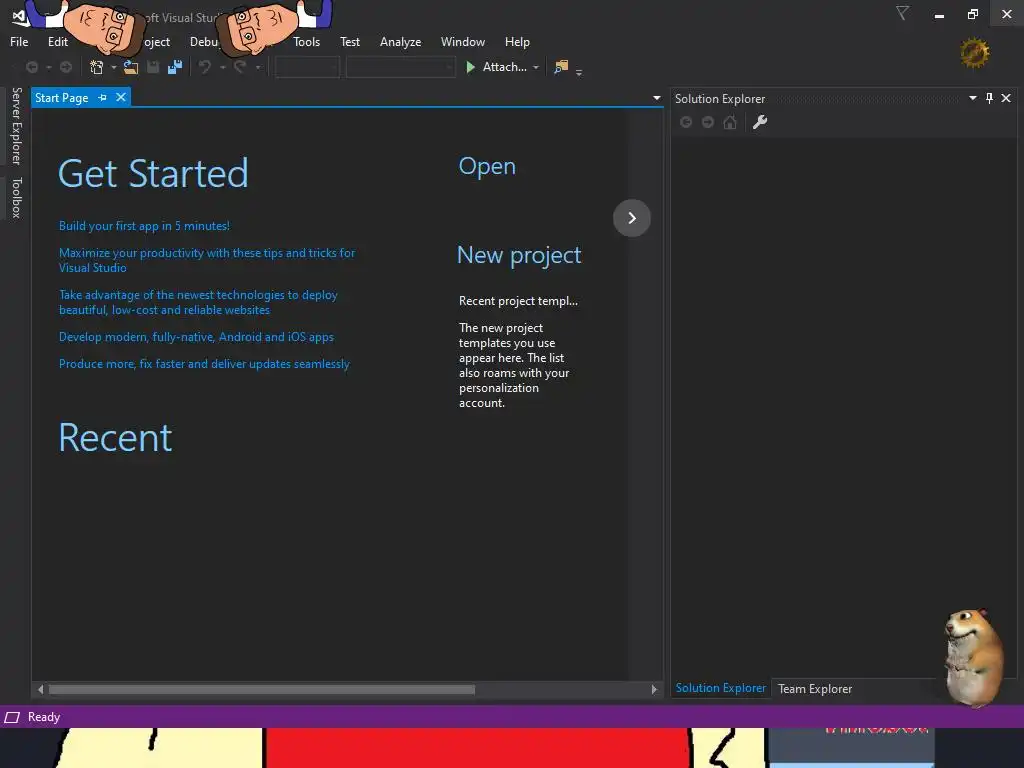Open the 'Develop modern, fully-native' apps link
The image size is (1024, 768).
pos(197,337)
